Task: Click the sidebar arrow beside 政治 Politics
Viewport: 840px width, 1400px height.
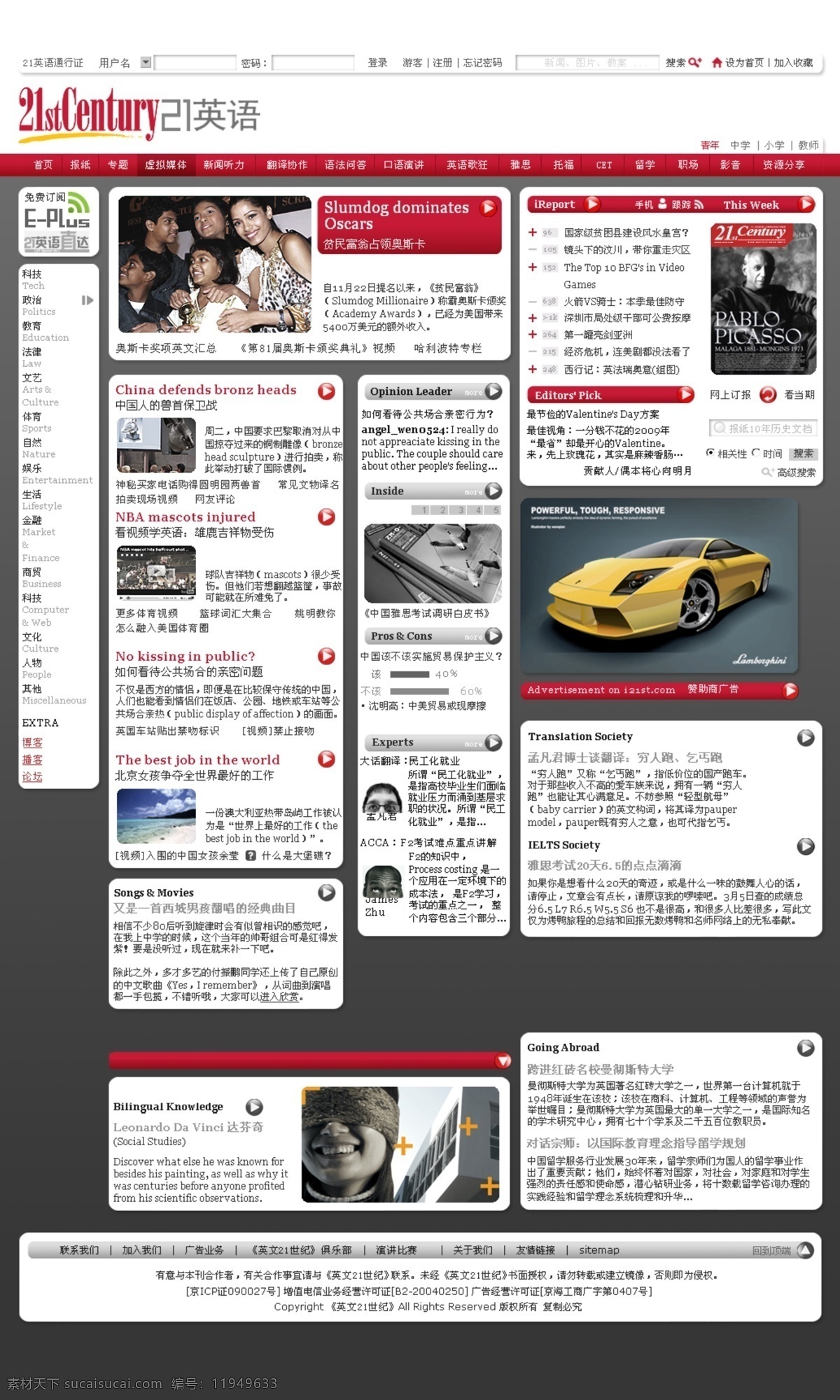Action: (x=87, y=300)
